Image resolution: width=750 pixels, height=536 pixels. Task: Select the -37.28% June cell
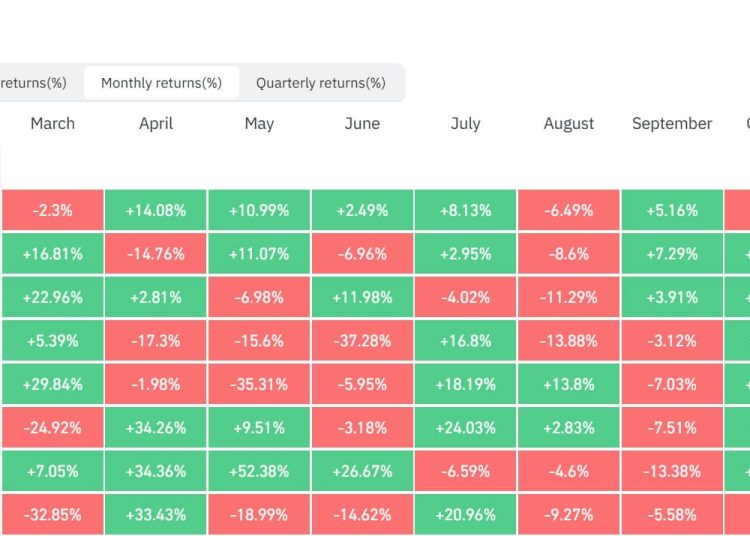(x=362, y=341)
